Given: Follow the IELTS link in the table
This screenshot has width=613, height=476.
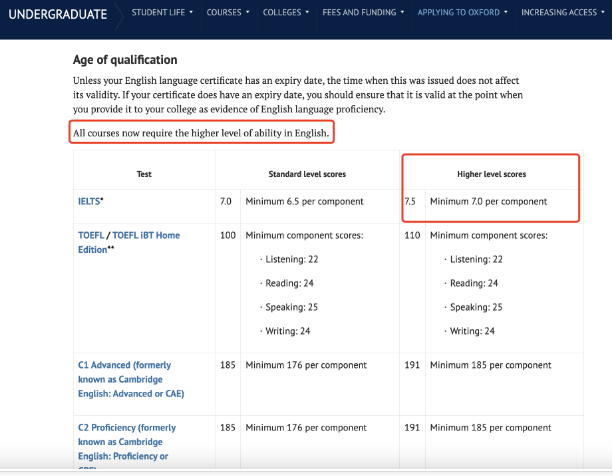Looking at the screenshot, I should point(89,201).
